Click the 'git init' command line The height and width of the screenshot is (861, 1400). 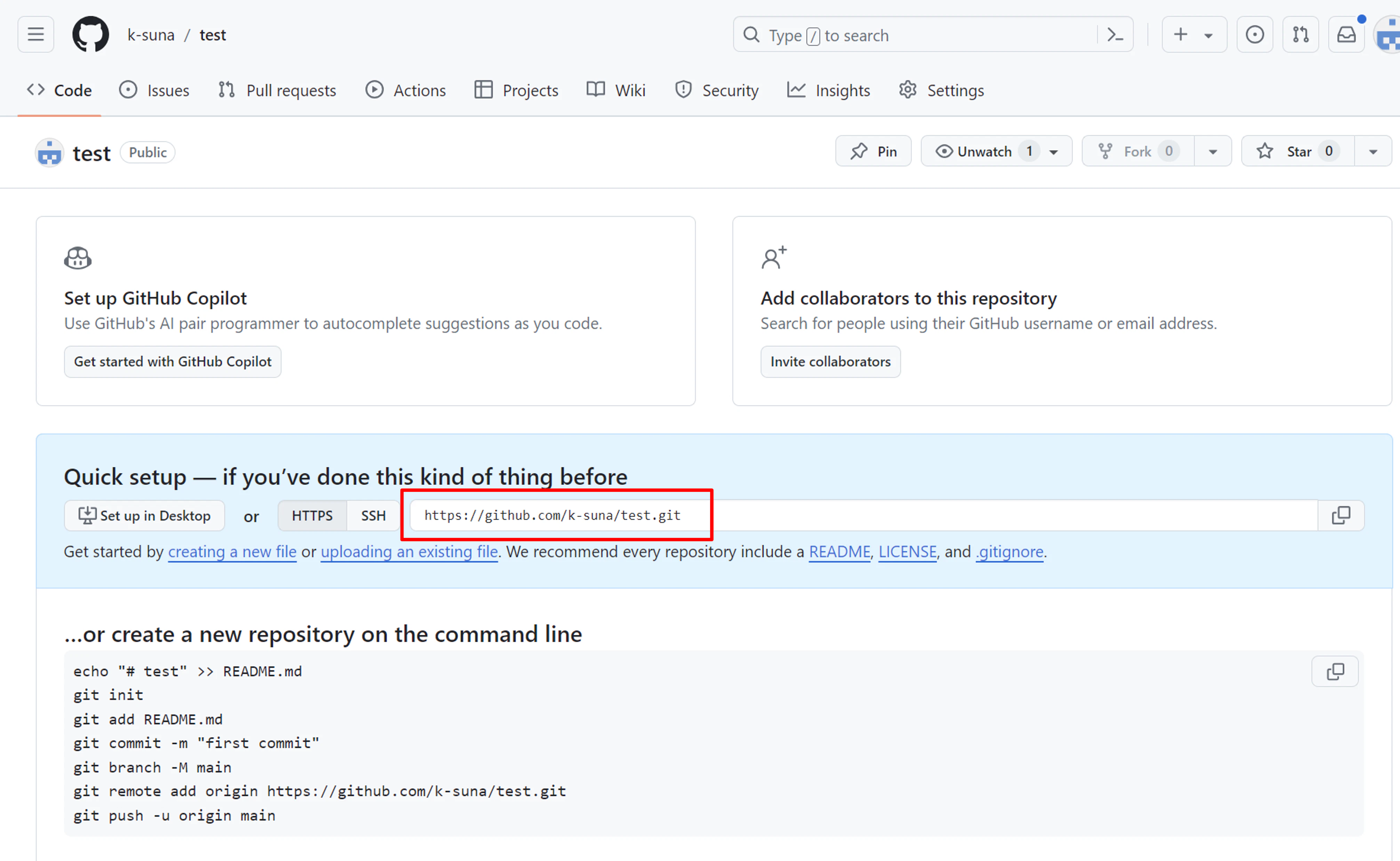(108, 695)
